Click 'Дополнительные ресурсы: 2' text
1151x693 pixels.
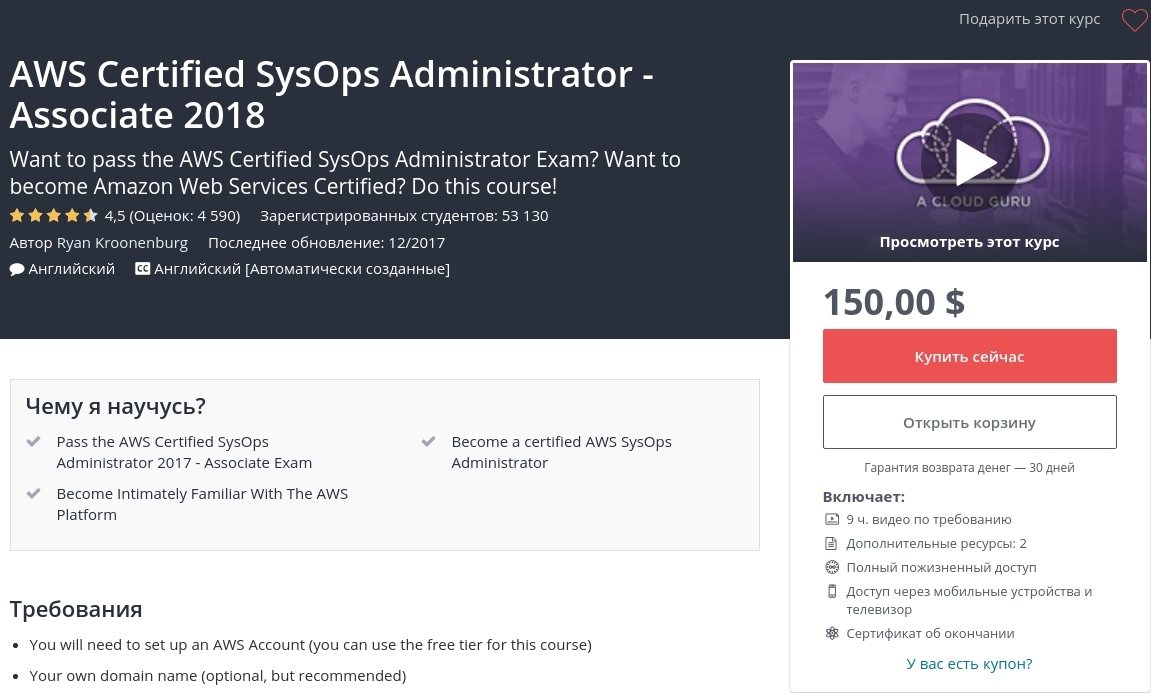tap(936, 544)
